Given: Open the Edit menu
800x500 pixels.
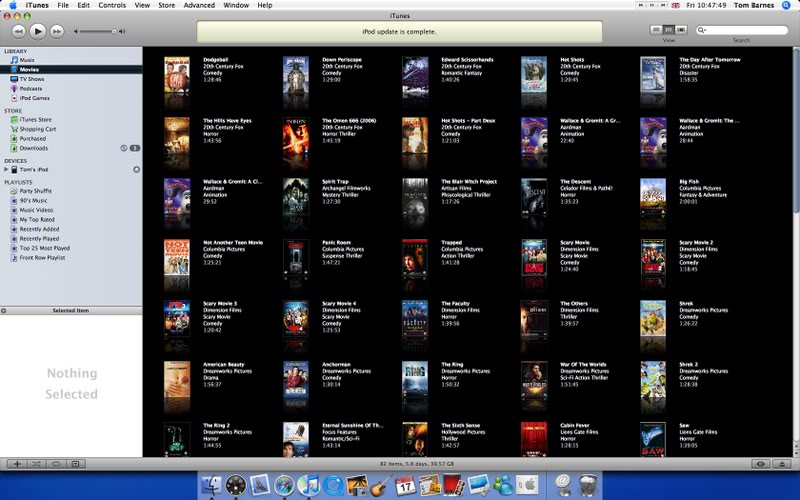Looking at the screenshot, I should [83, 5].
